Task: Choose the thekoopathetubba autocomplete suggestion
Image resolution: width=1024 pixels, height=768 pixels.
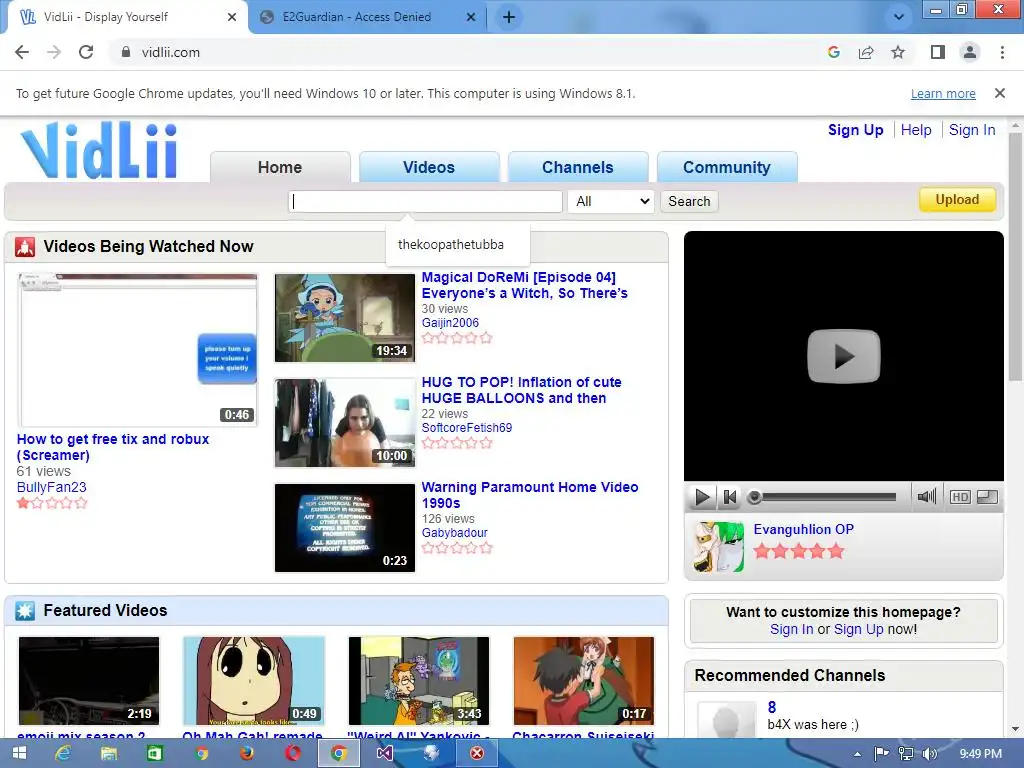Action: (457, 245)
